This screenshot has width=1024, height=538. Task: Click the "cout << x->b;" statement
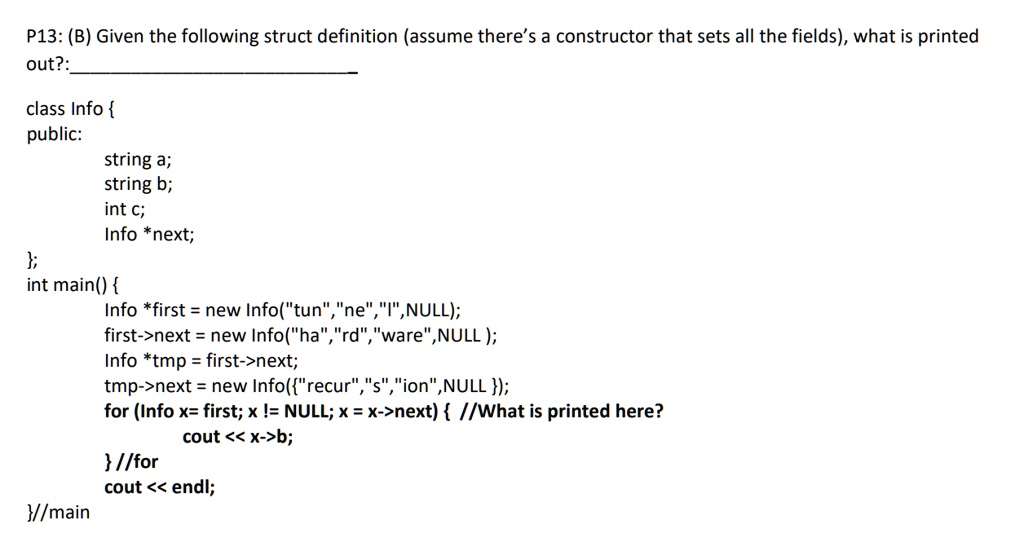point(238,436)
